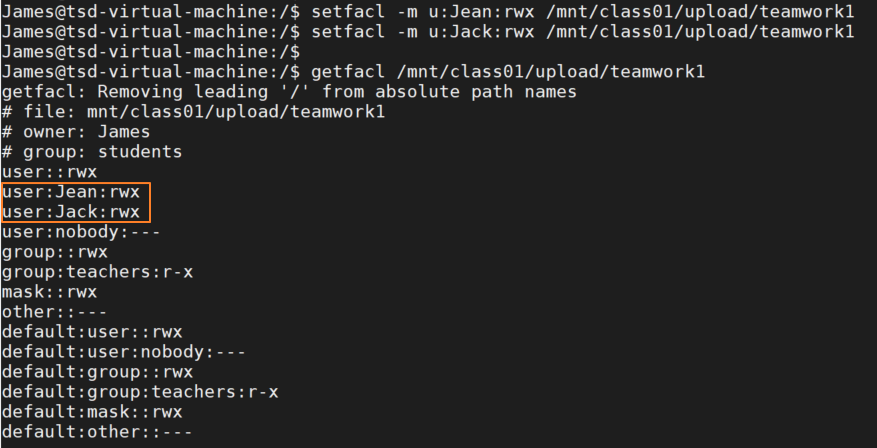Click the default:user::rwx entry

pos(92,332)
